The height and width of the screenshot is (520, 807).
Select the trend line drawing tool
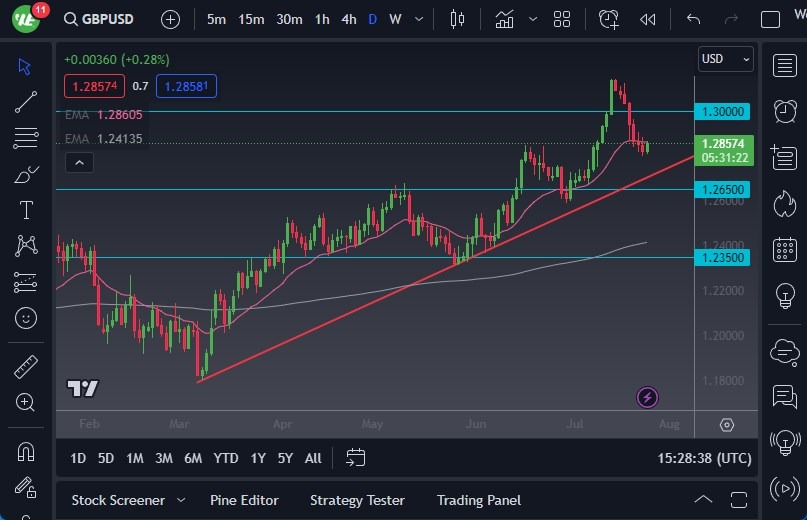click(x=26, y=101)
